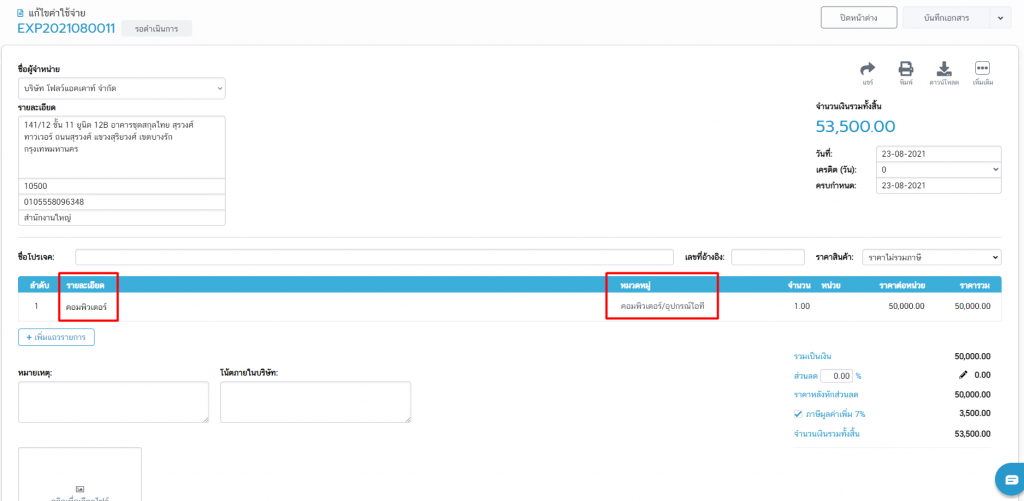Viewport: 1024px width, 501px height.
Task: Click the document icon next to แก้ไขค่าใช้จ่าย
Action: 22,12
